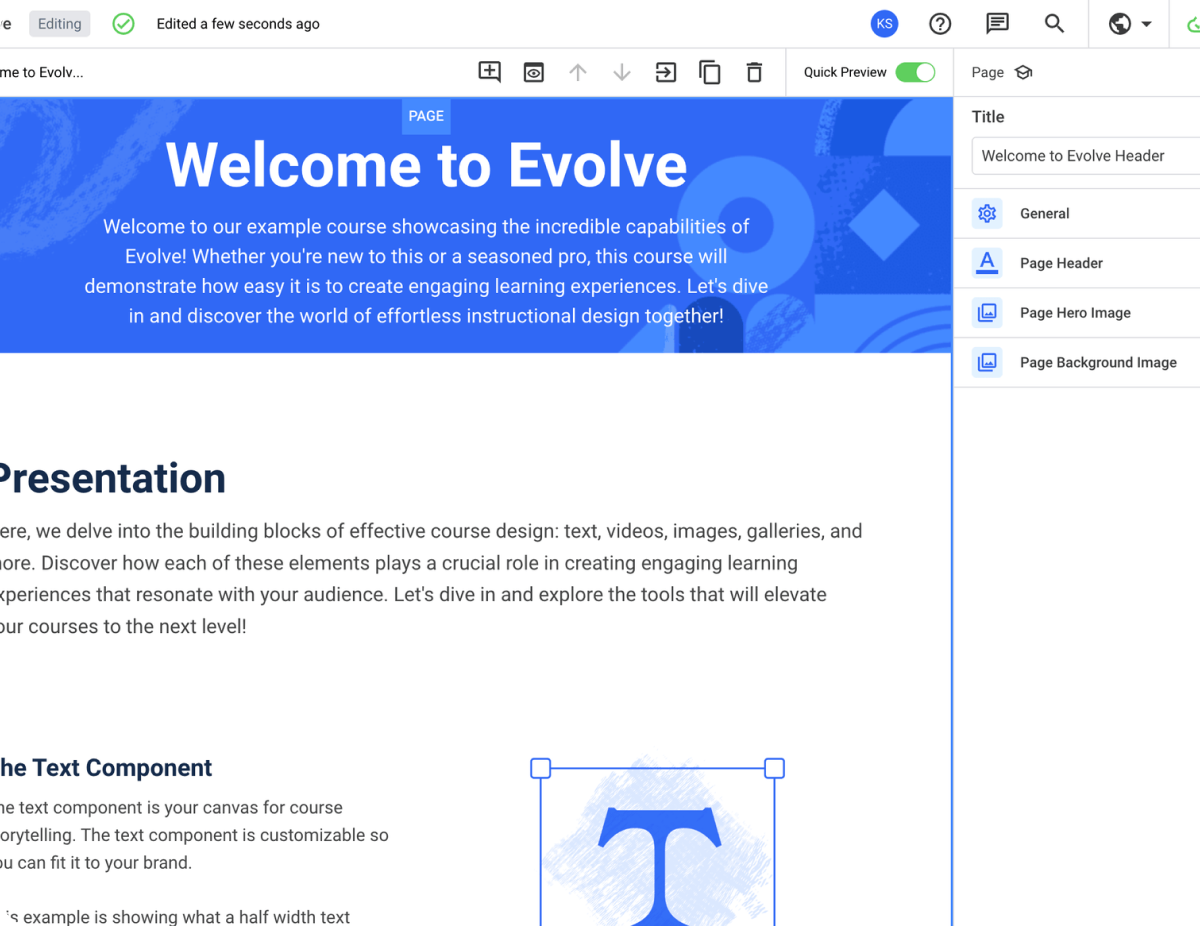Expand the General settings section
The width and height of the screenshot is (1200, 926).
[x=1045, y=213]
